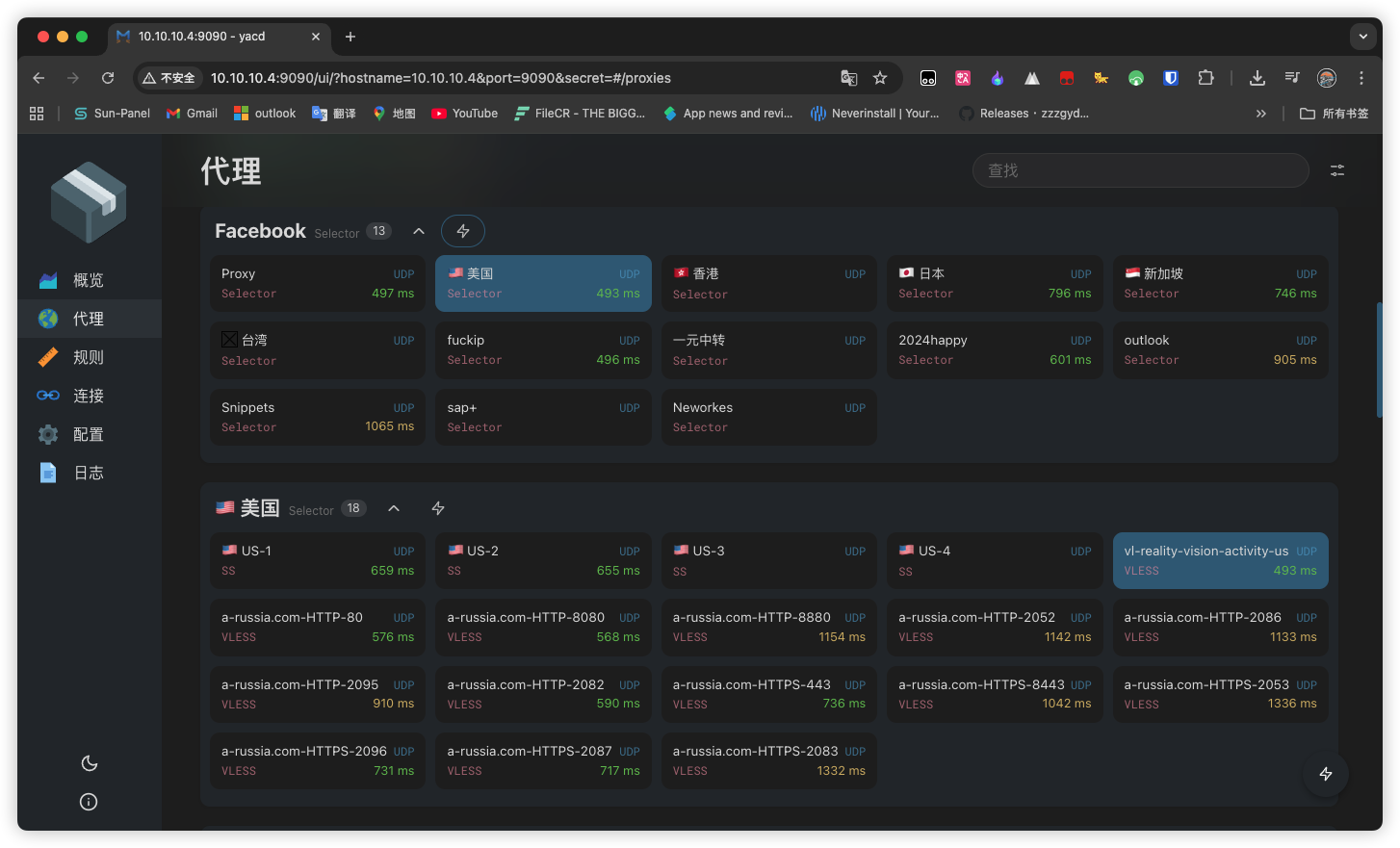
Task: Click the 查找 search field
Action: 1141,170
